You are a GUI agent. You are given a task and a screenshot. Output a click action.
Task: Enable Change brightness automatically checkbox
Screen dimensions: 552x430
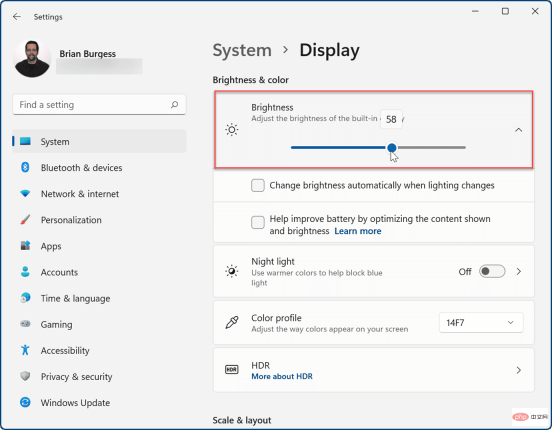[258, 185]
